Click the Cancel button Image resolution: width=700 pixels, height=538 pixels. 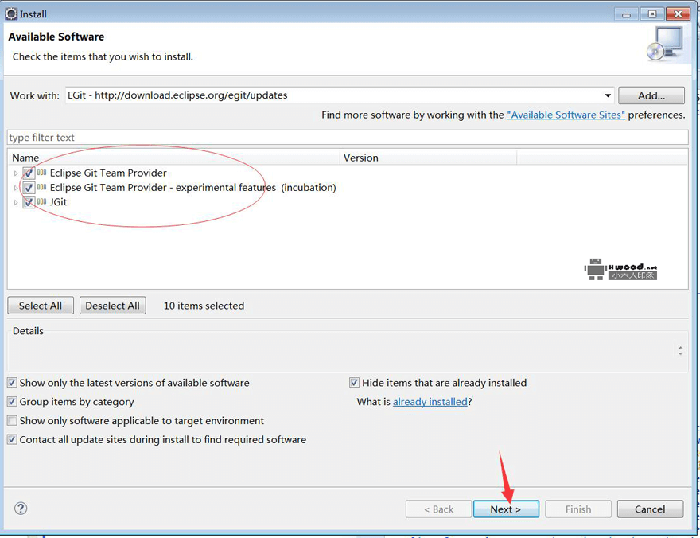(650, 509)
